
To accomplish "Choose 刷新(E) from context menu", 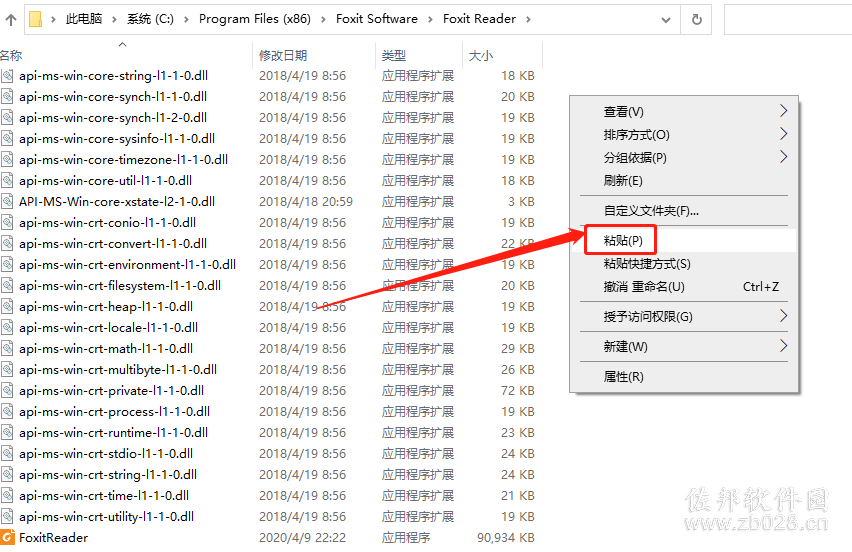I will coord(684,180).
